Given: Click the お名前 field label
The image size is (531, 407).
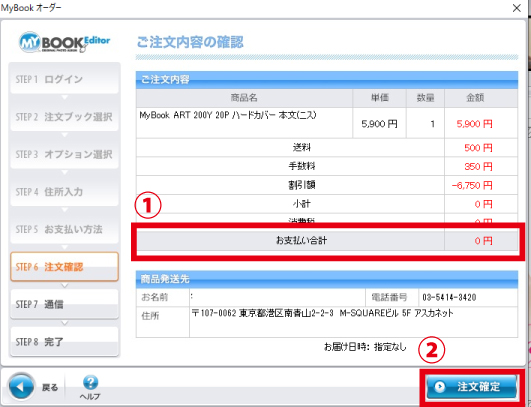Looking at the screenshot, I should 154,297.
